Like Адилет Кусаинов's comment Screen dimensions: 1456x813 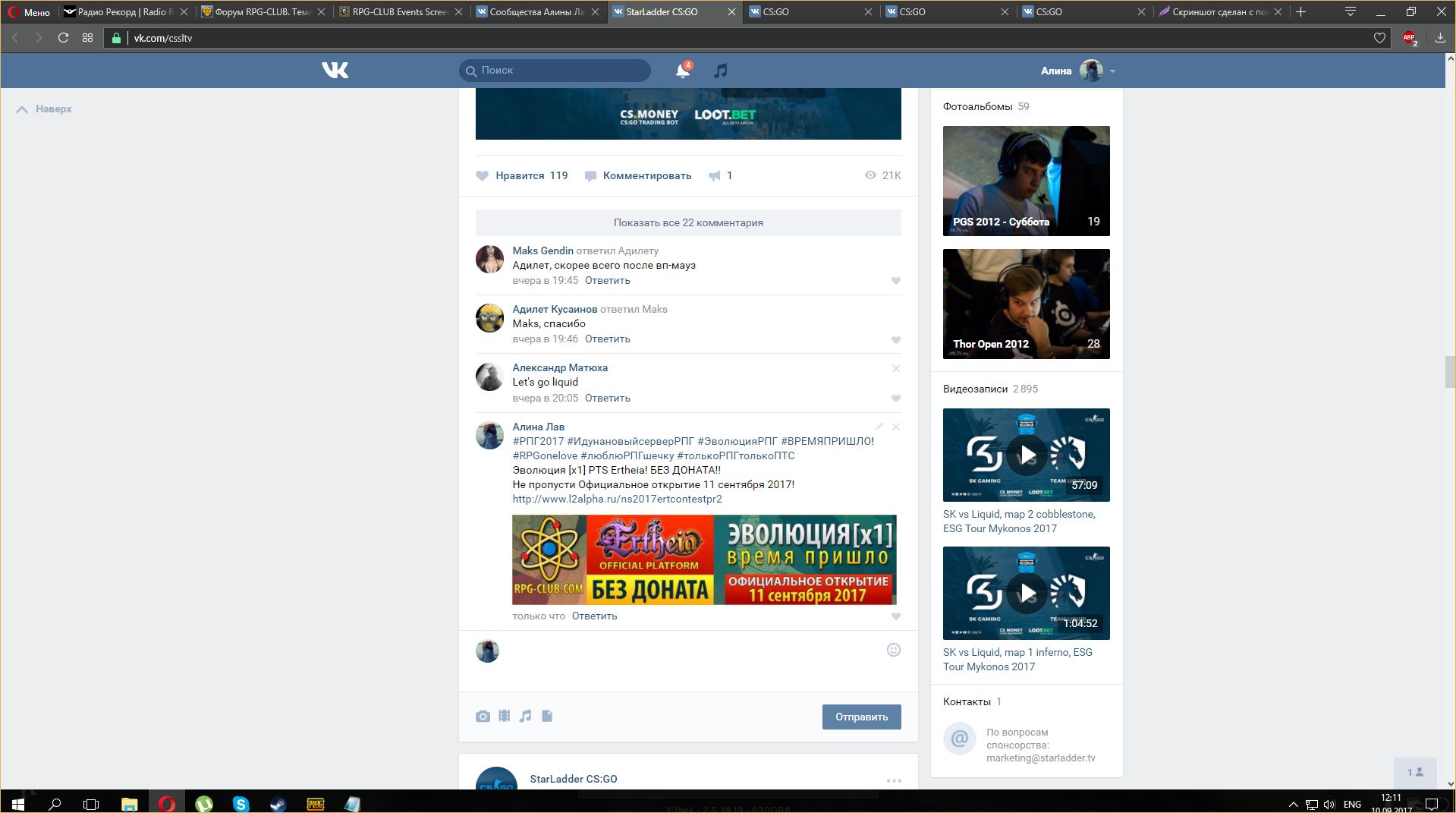(x=895, y=339)
